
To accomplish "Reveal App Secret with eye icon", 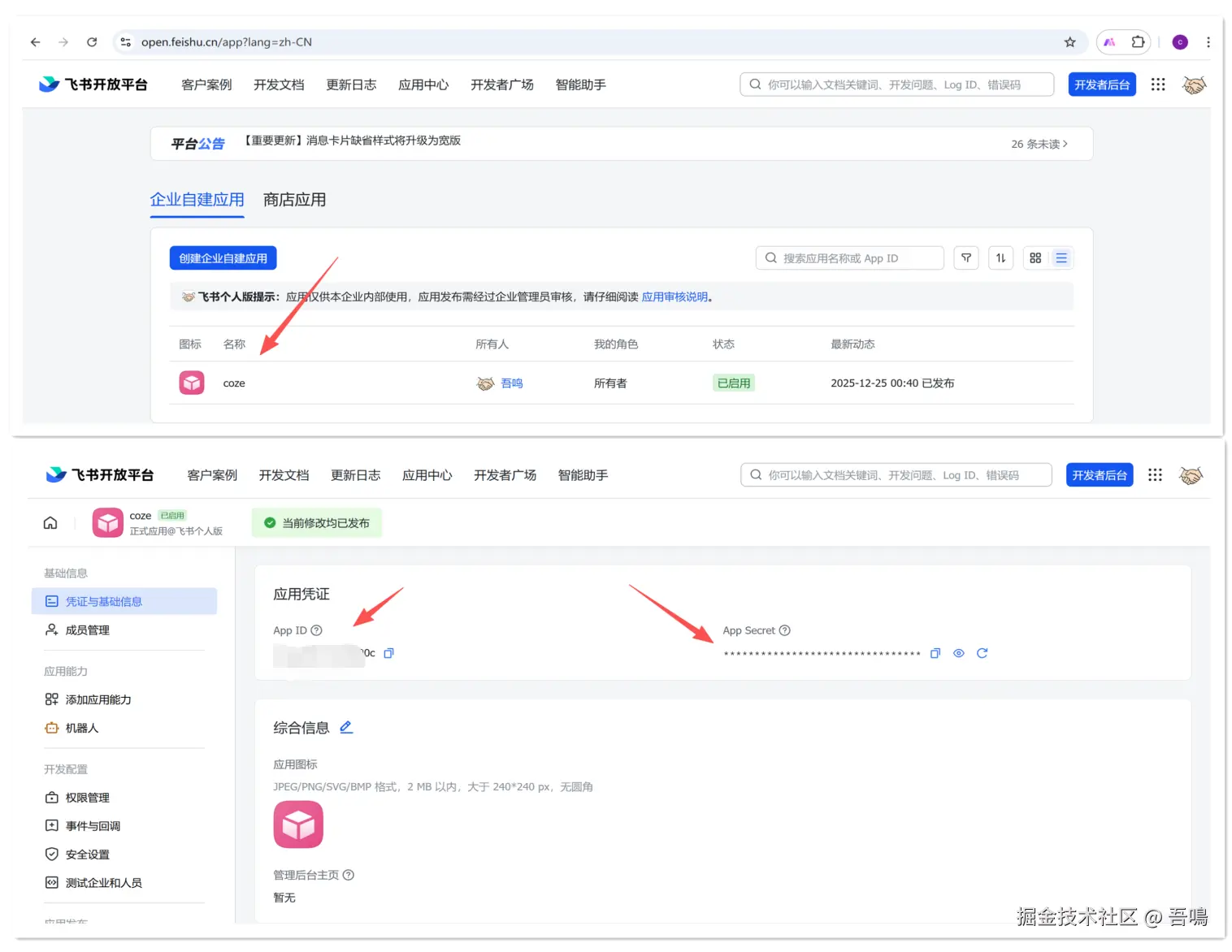I will click(x=959, y=653).
